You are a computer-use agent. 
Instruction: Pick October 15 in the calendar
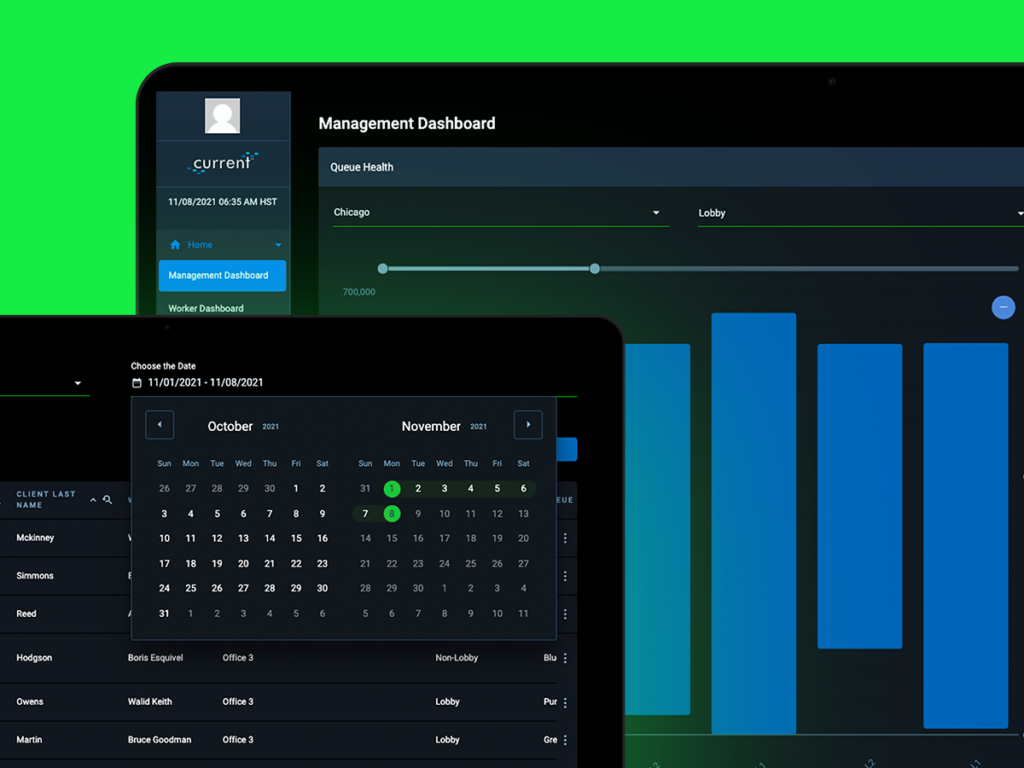296,539
